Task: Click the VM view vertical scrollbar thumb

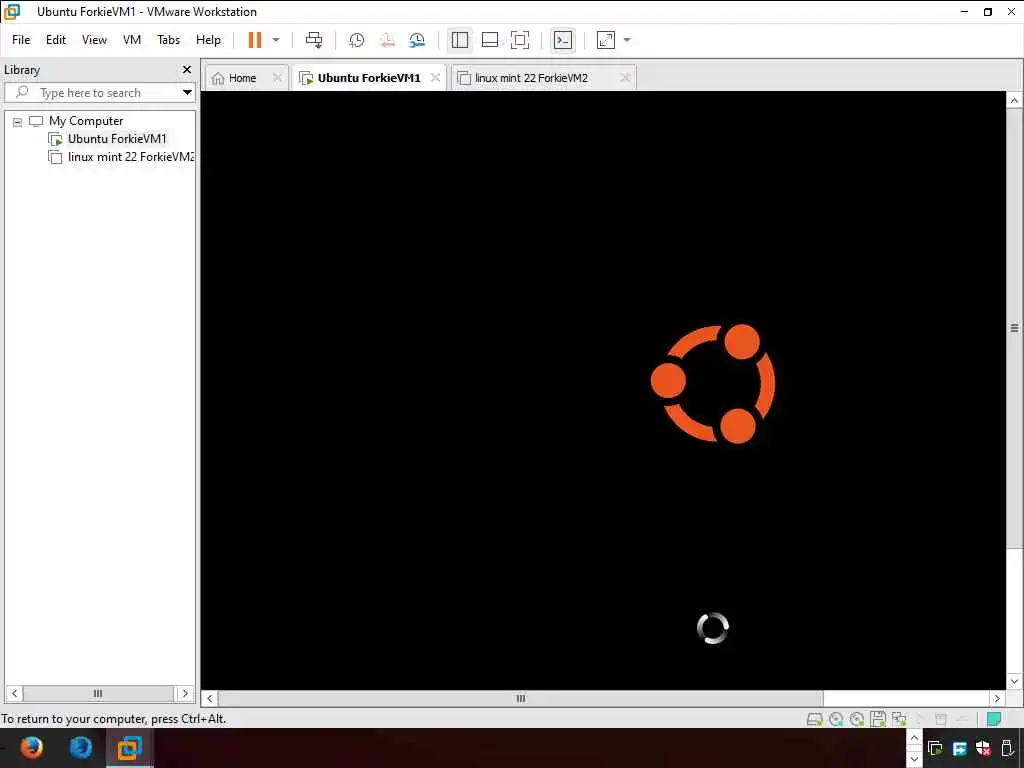Action: pyautogui.click(x=1014, y=328)
